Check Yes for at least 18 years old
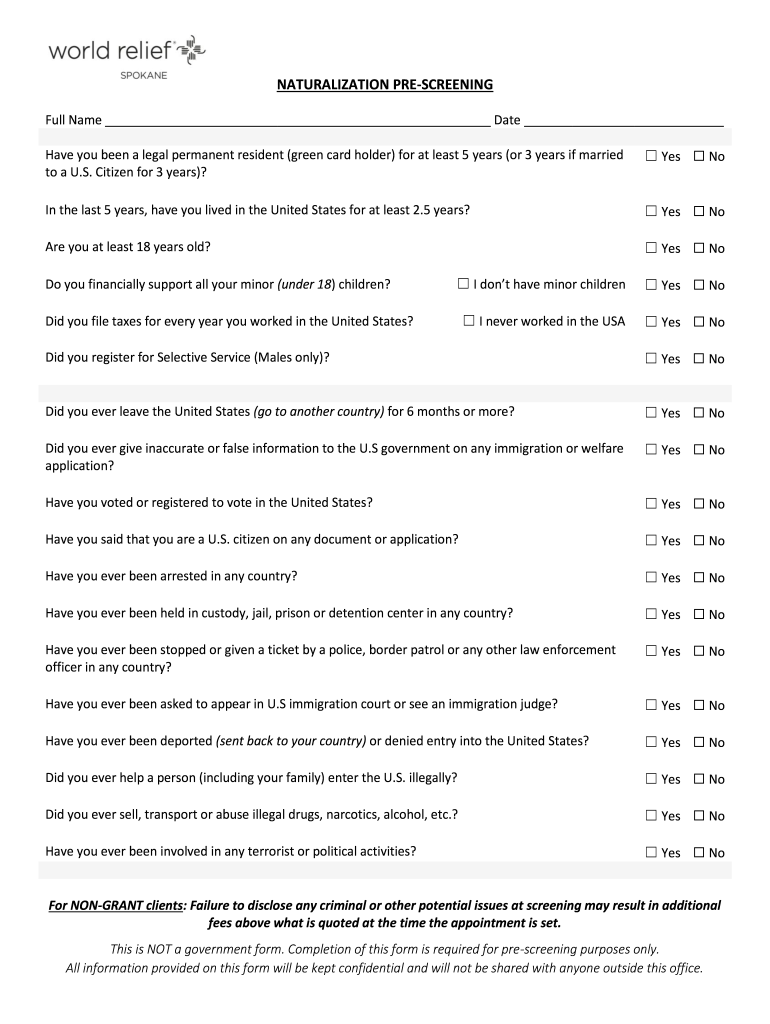 (x=652, y=248)
